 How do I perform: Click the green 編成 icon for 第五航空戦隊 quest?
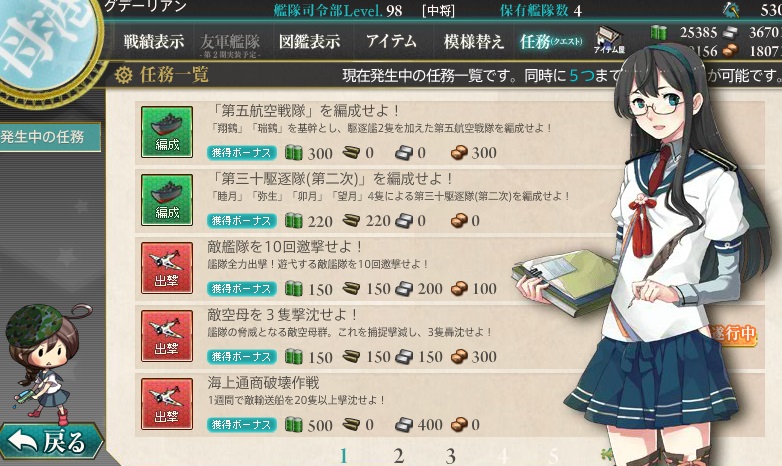(167, 132)
